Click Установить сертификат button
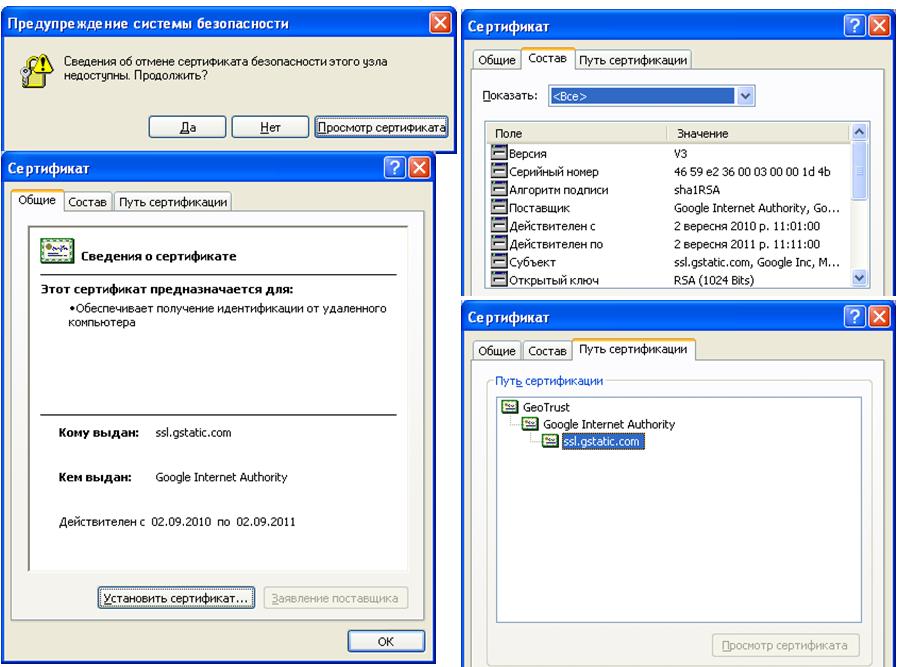Viewport: 901px width, 667px height. pos(173,598)
